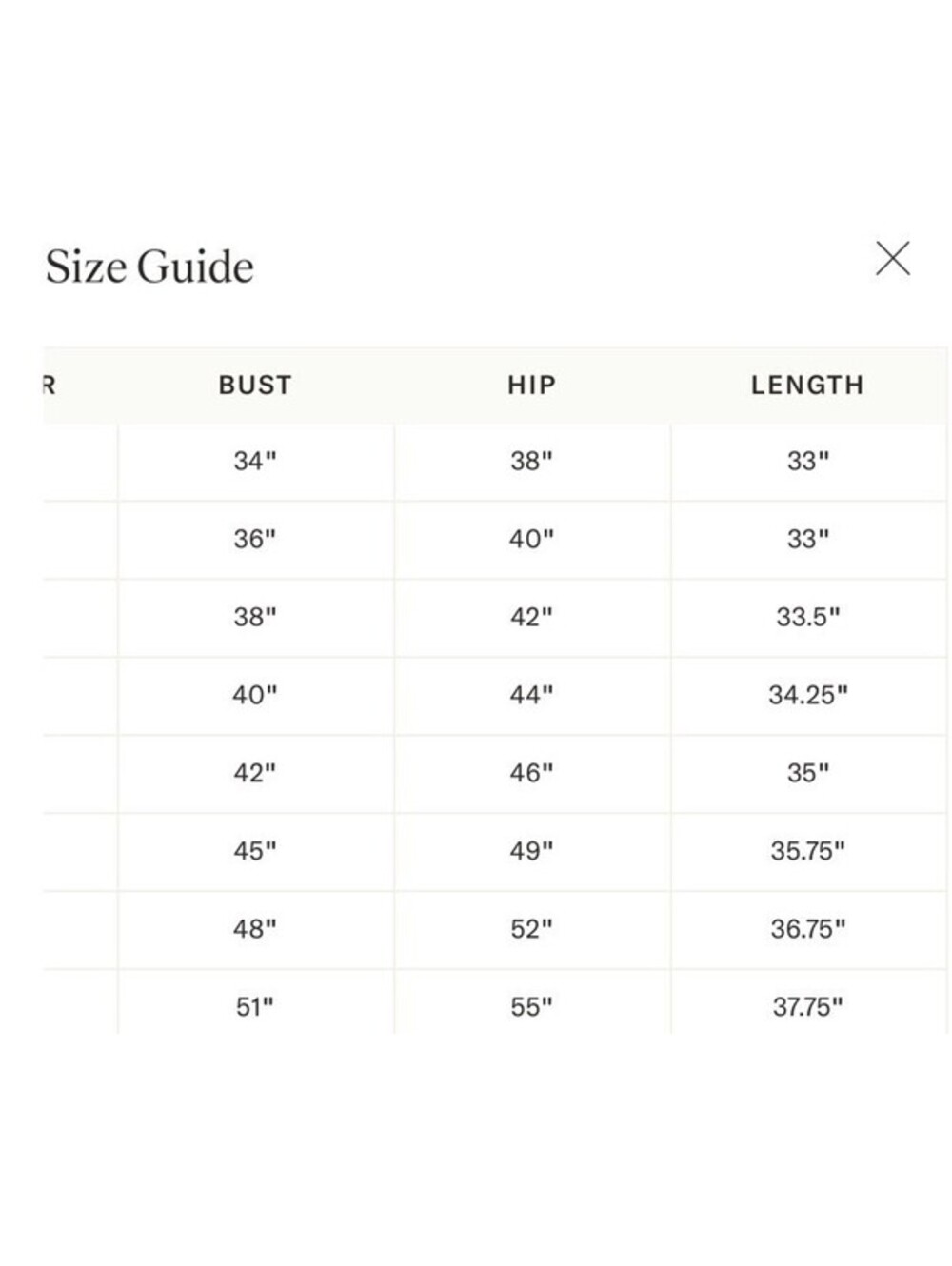
Task: Close the Size Guide dialog
Action: (x=892, y=258)
